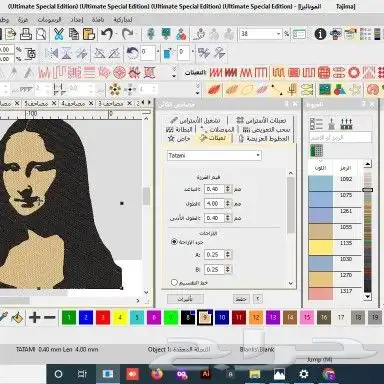
Task: Click the Redo arrow
Action: click(127, 34)
